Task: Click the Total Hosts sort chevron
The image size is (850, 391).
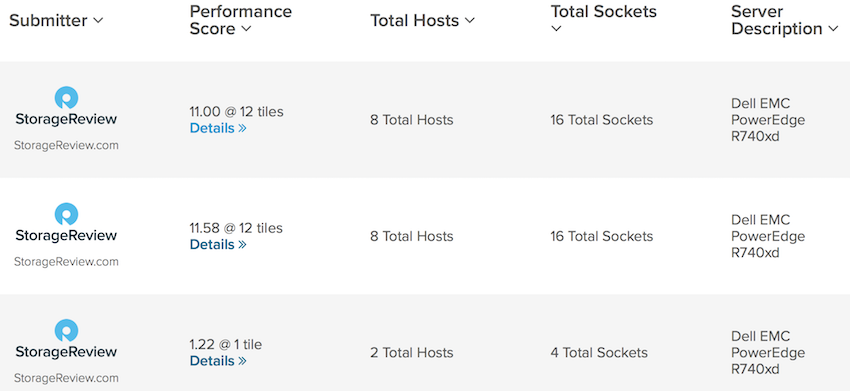Action: [469, 21]
